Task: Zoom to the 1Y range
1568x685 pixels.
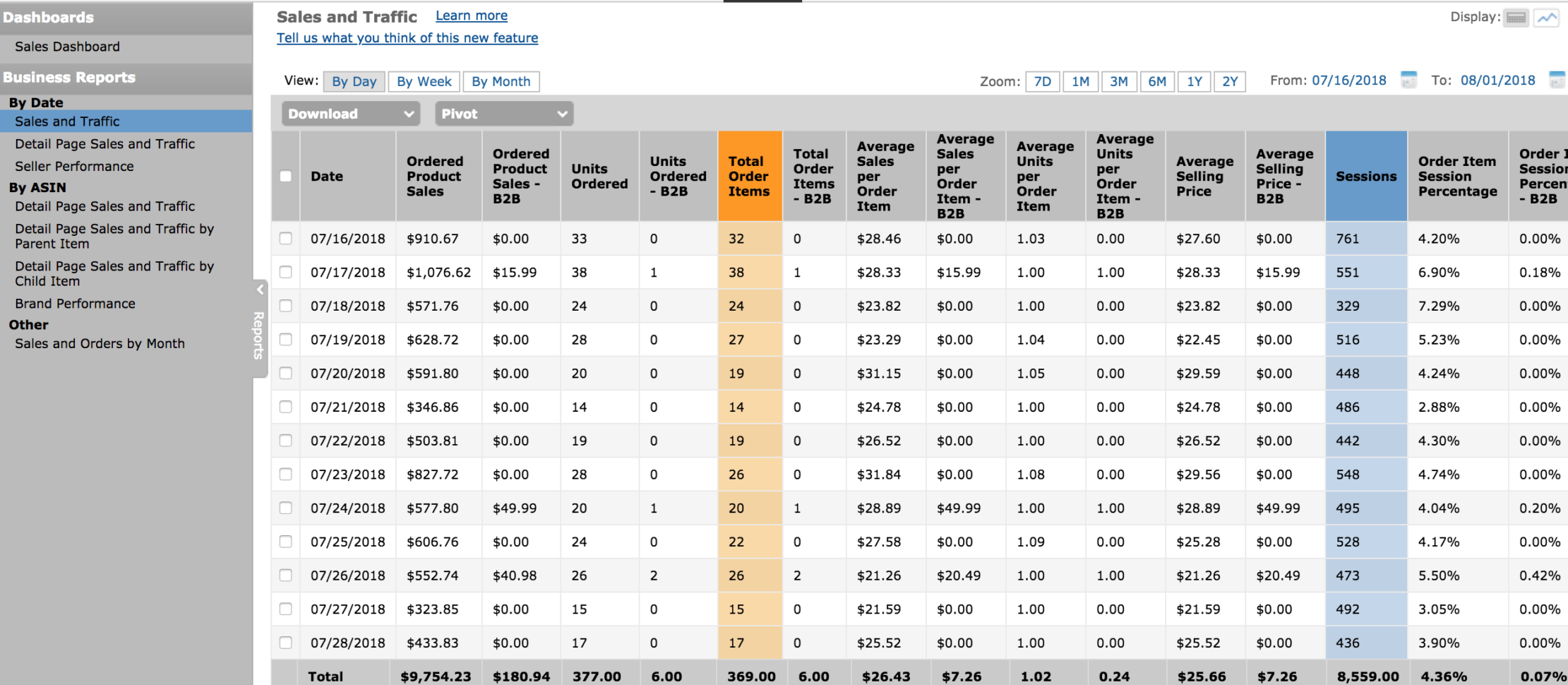Action: [x=1195, y=81]
